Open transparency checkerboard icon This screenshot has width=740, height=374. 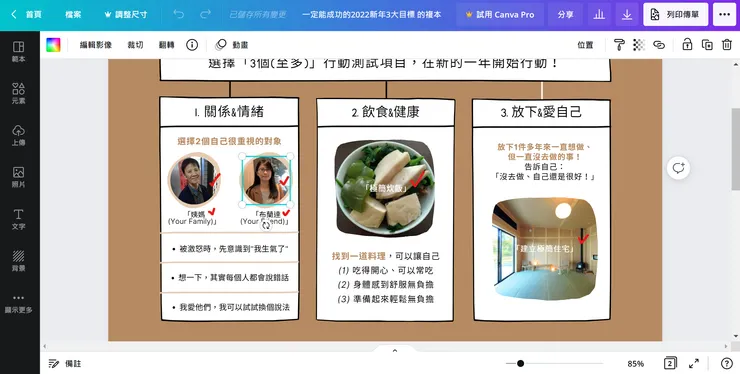[639, 45]
